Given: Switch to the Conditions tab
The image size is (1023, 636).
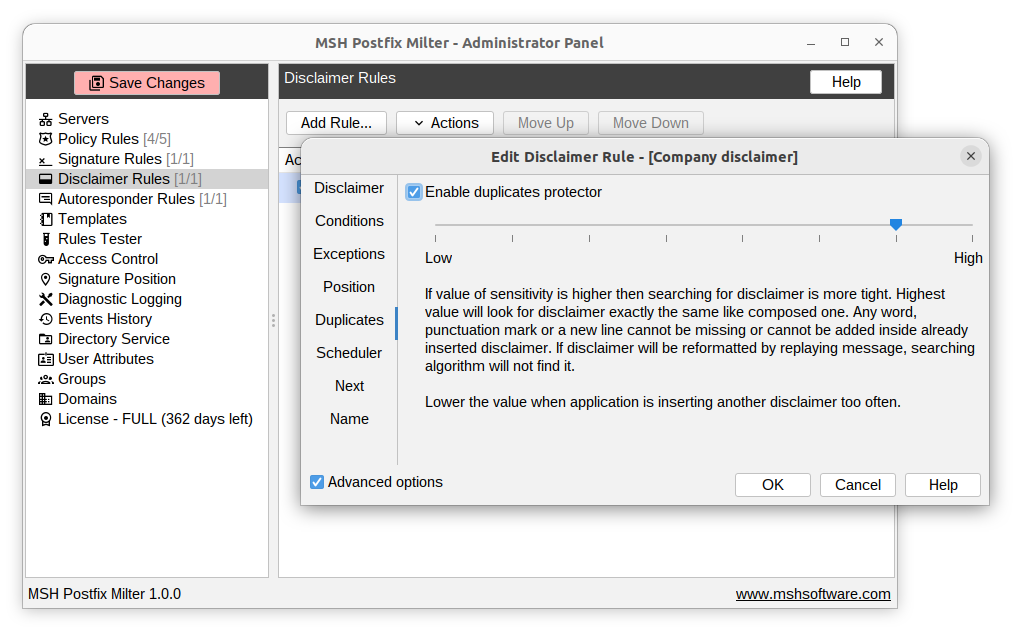Looking at the screenshot, I should pos(349,221).
